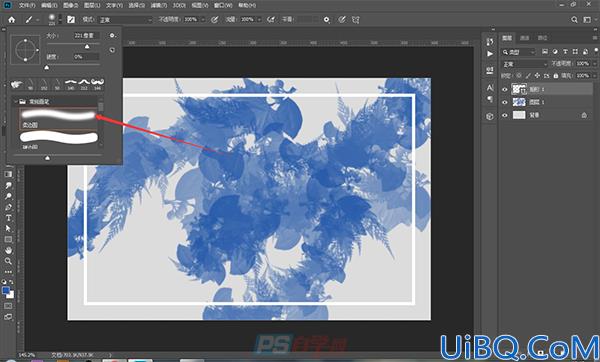Select the Rectangle shape tool

click(8, 240)
